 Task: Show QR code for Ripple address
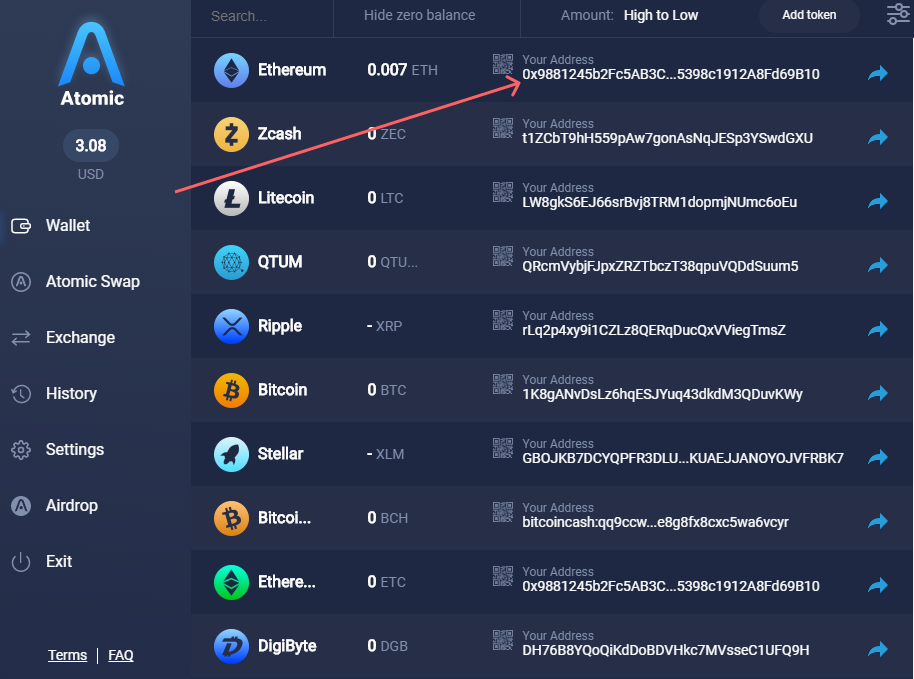tap(502, 320)
